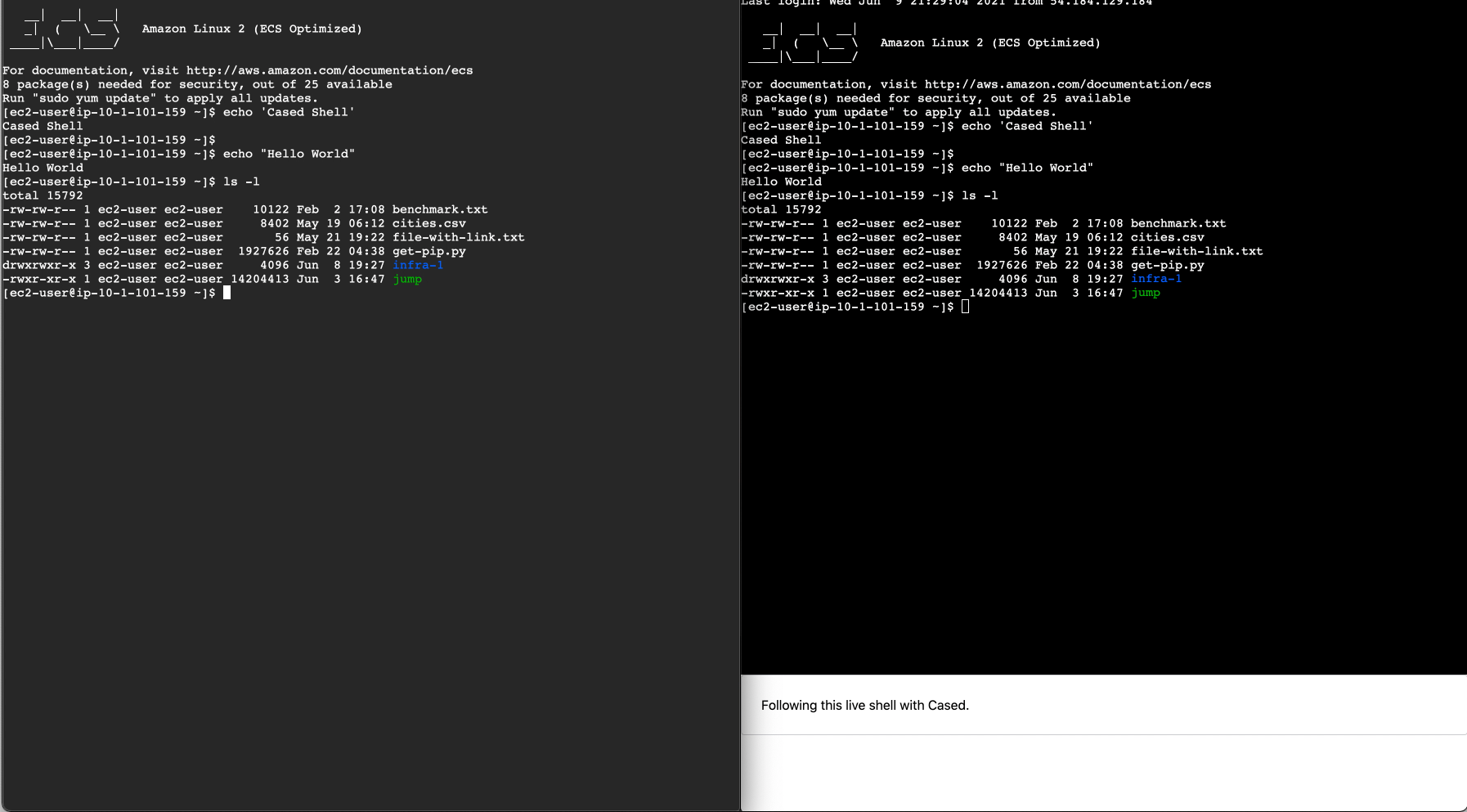Click echo "Hello World" command in left terminal
This screenshot has height=812, width=1467.
pos(289,154)
